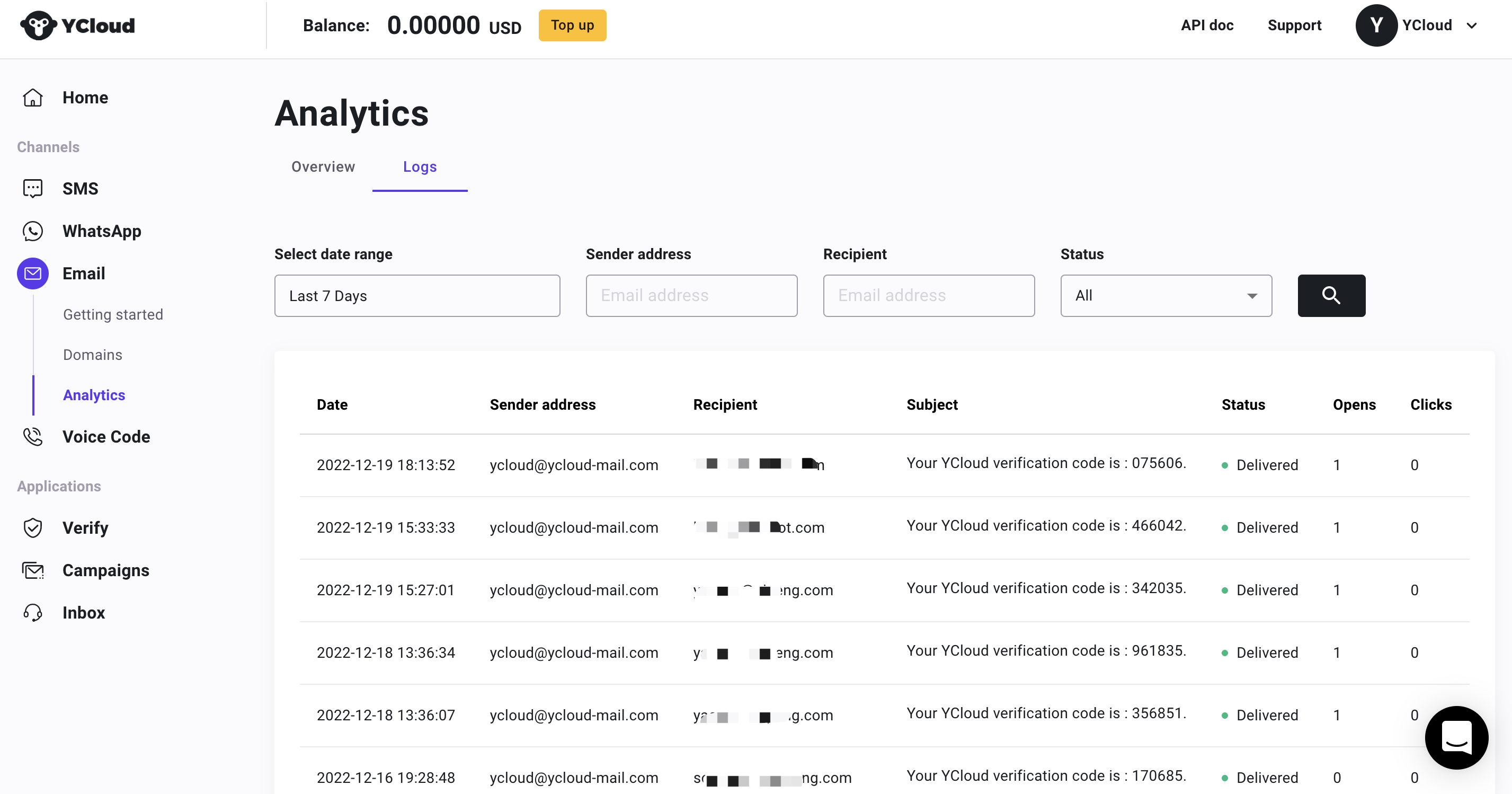This screenshot has width=1512, height=794.
Task: Click the Email envelope icon
Action: (33, 274)
